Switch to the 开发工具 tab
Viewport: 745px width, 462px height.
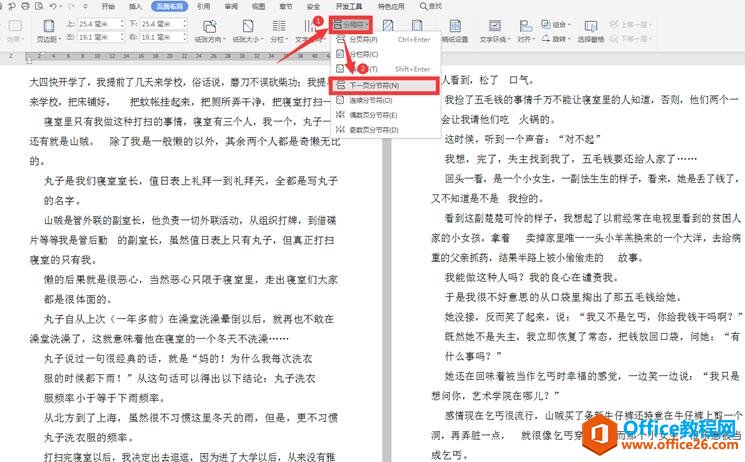point(349,6)
